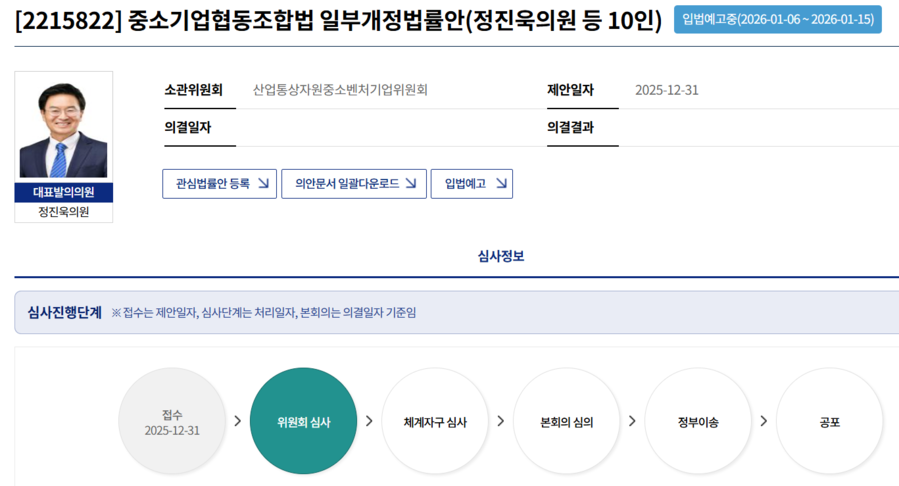Click arrow icon on 입법예고 button

coord(500,184)
